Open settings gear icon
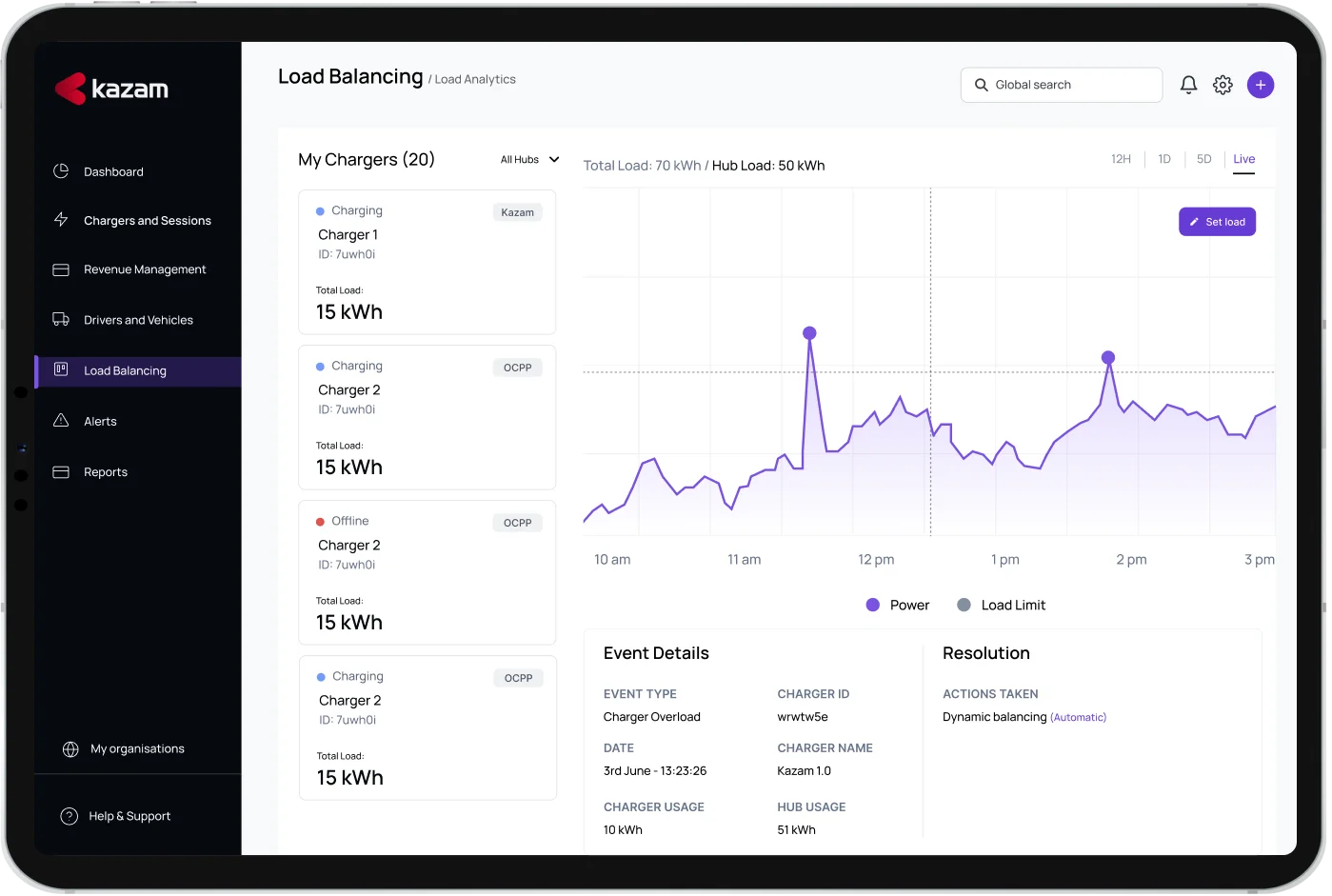Viewport: 1332px width, 896px height. point(1223,85)
